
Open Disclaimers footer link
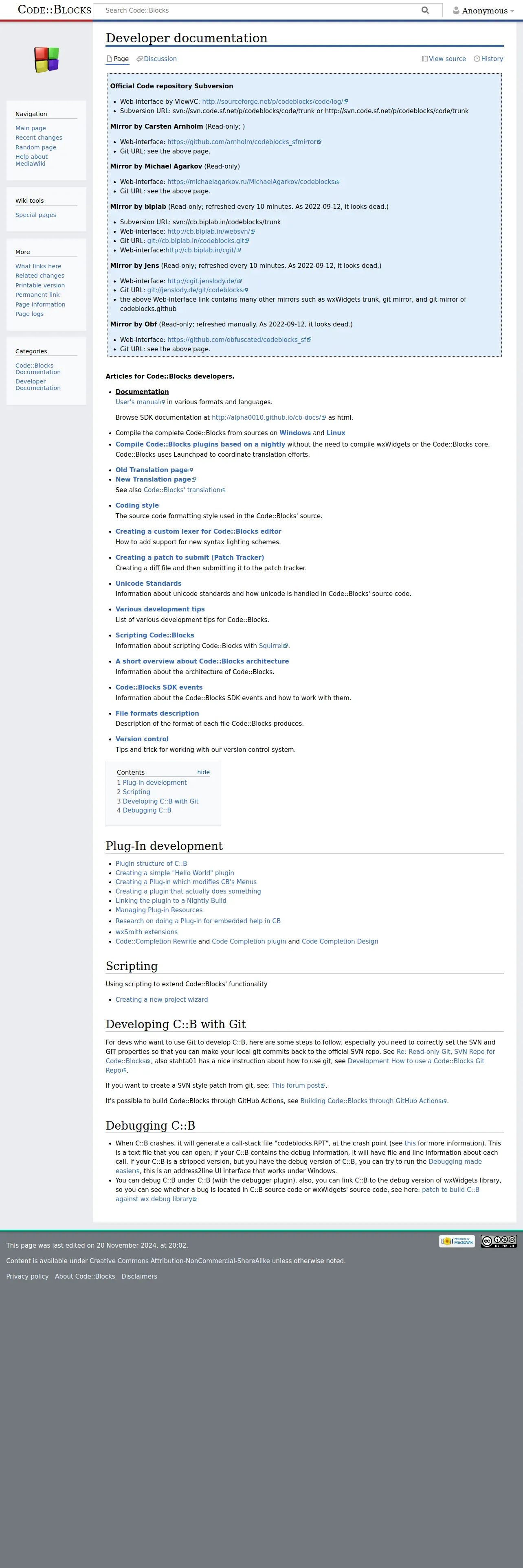(x=139, y=1277)
